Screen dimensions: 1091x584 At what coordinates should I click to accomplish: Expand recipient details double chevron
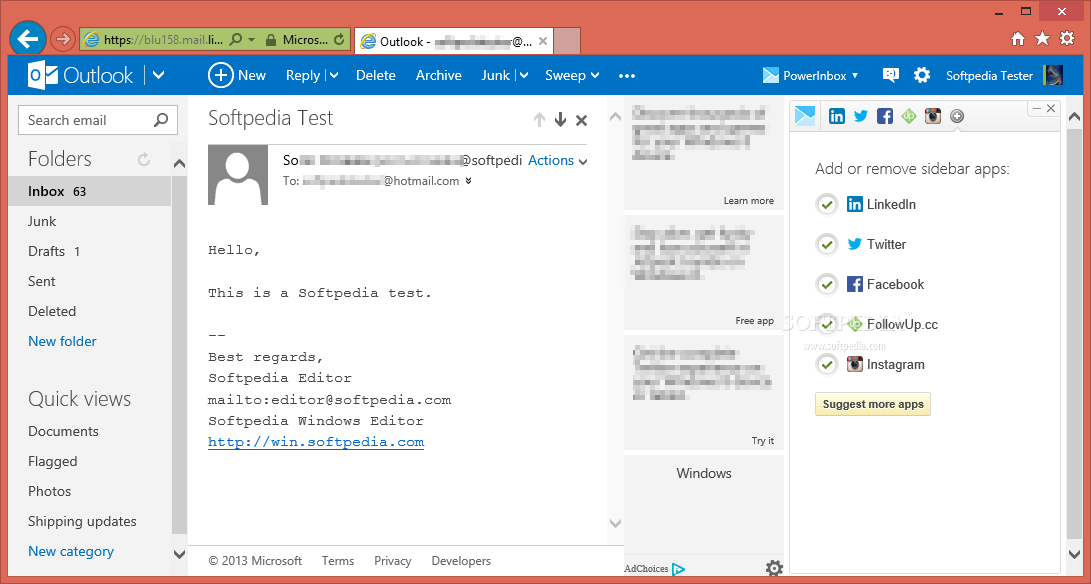point(468,181)
